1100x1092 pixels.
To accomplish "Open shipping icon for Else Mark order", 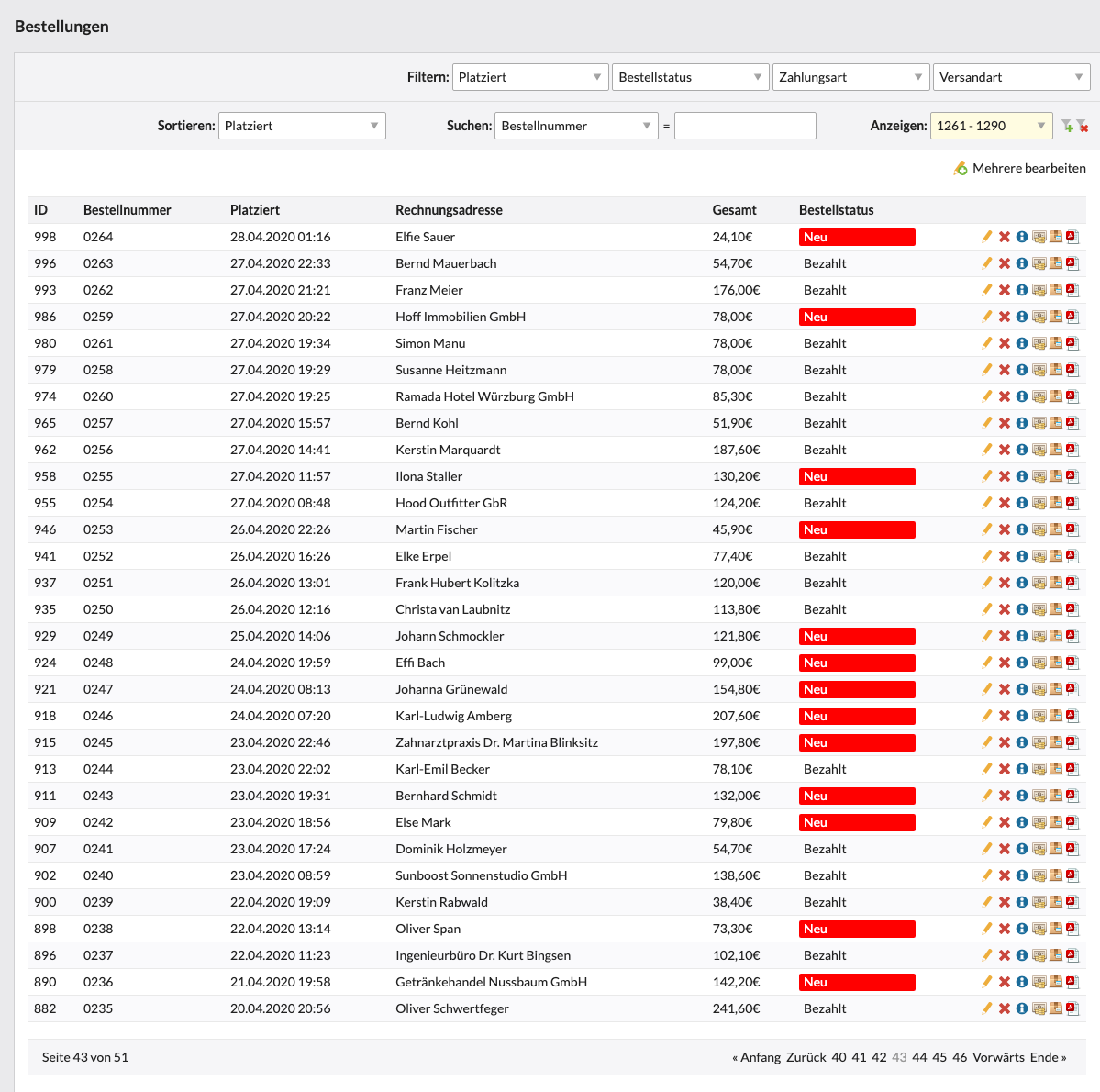I will point(1056,822).
